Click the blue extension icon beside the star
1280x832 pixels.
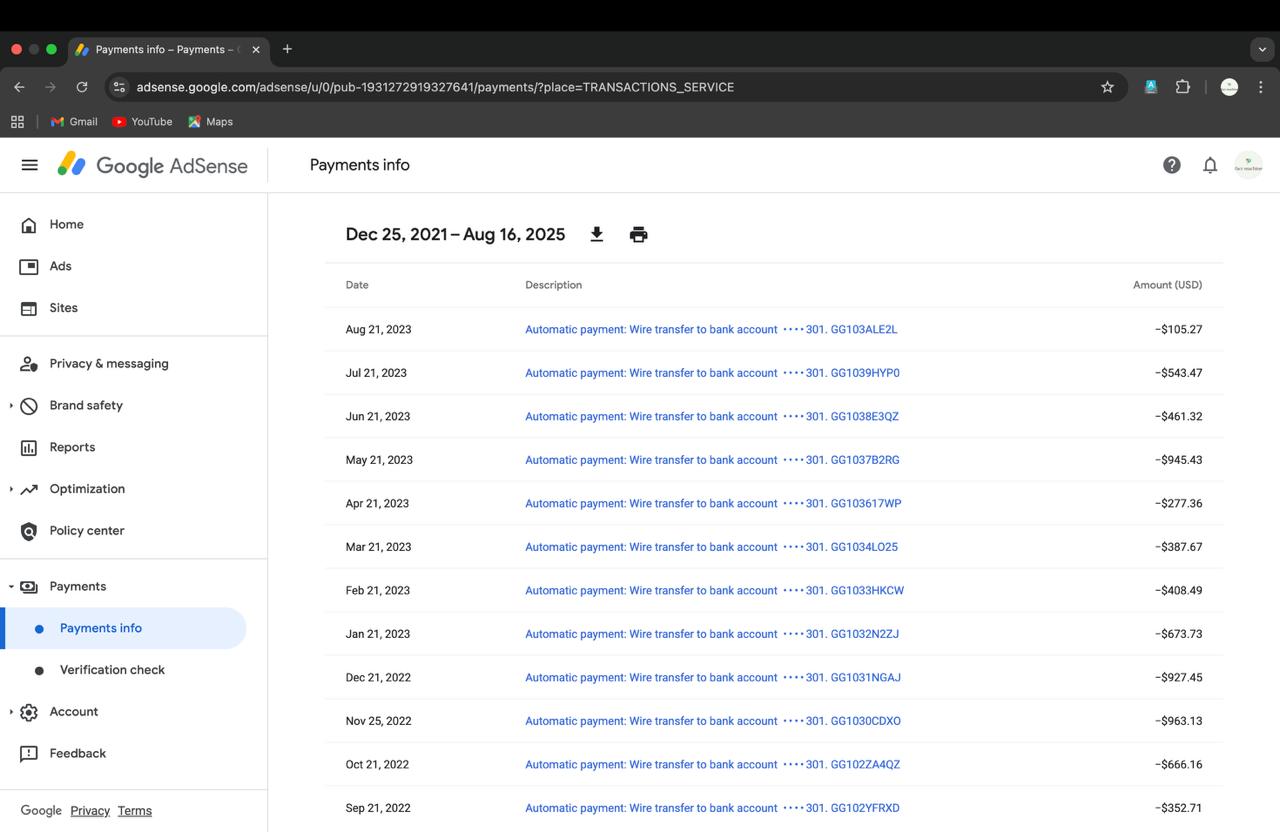click(1151, 87)
